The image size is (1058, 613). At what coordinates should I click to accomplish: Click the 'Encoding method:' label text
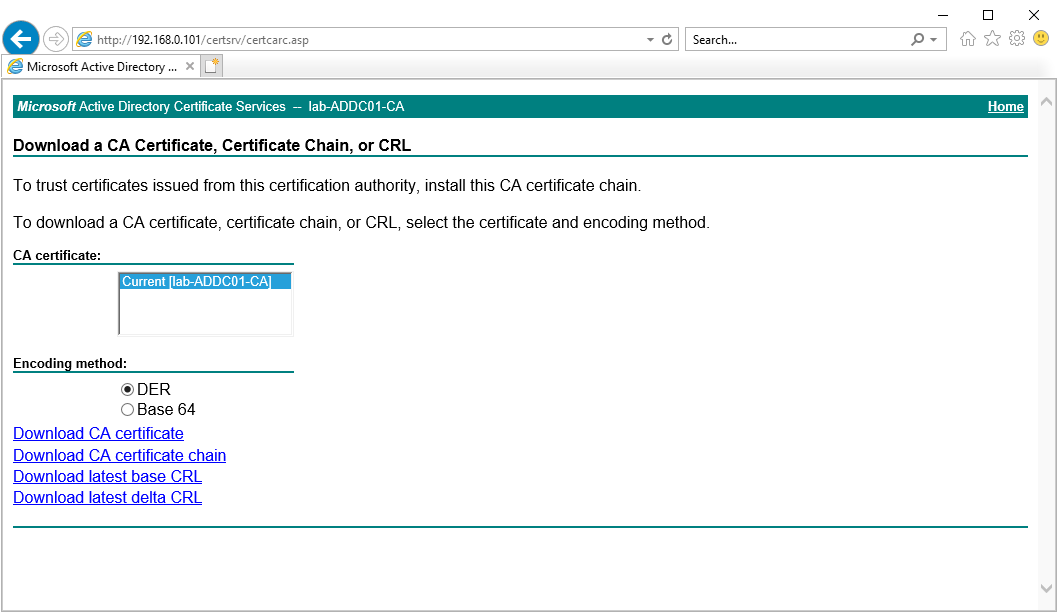[x=69, y=363]
